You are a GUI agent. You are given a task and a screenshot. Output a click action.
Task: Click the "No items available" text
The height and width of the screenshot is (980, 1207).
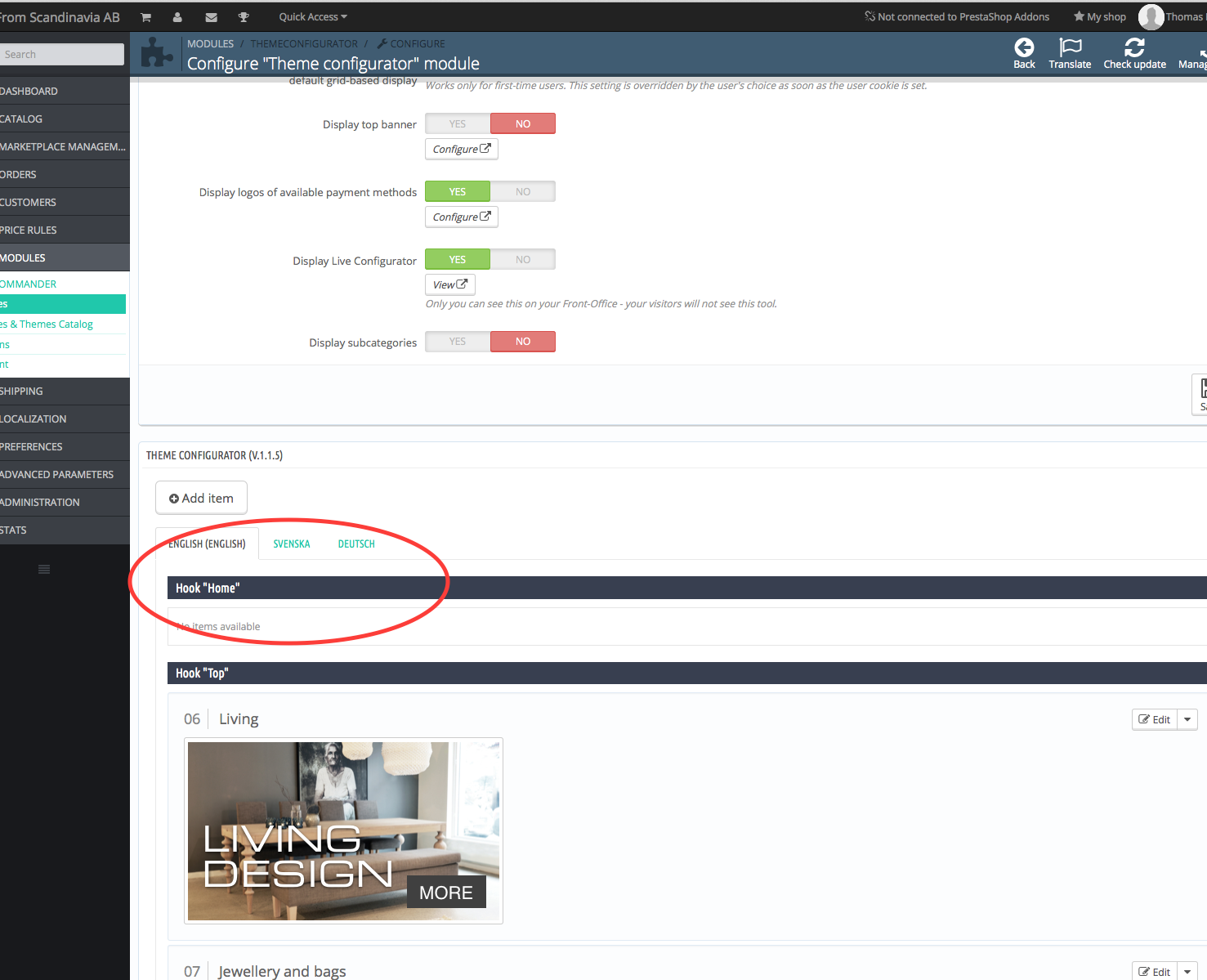point(218,627)
